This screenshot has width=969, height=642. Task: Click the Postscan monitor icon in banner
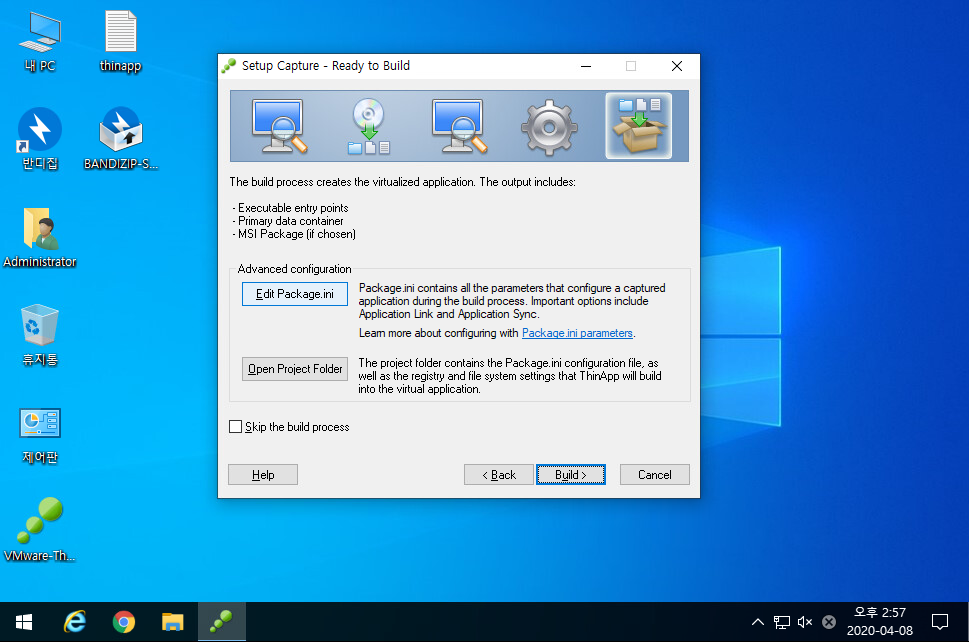point(459,125)
